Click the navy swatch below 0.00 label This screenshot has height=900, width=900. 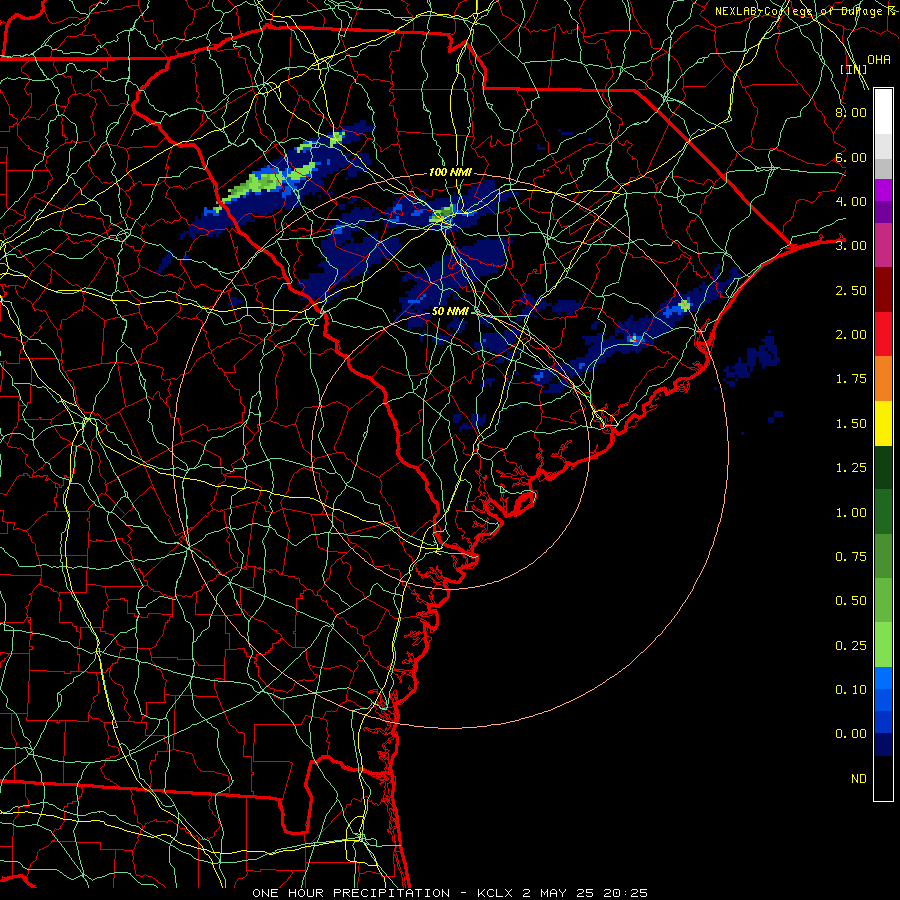coord(883,745)
